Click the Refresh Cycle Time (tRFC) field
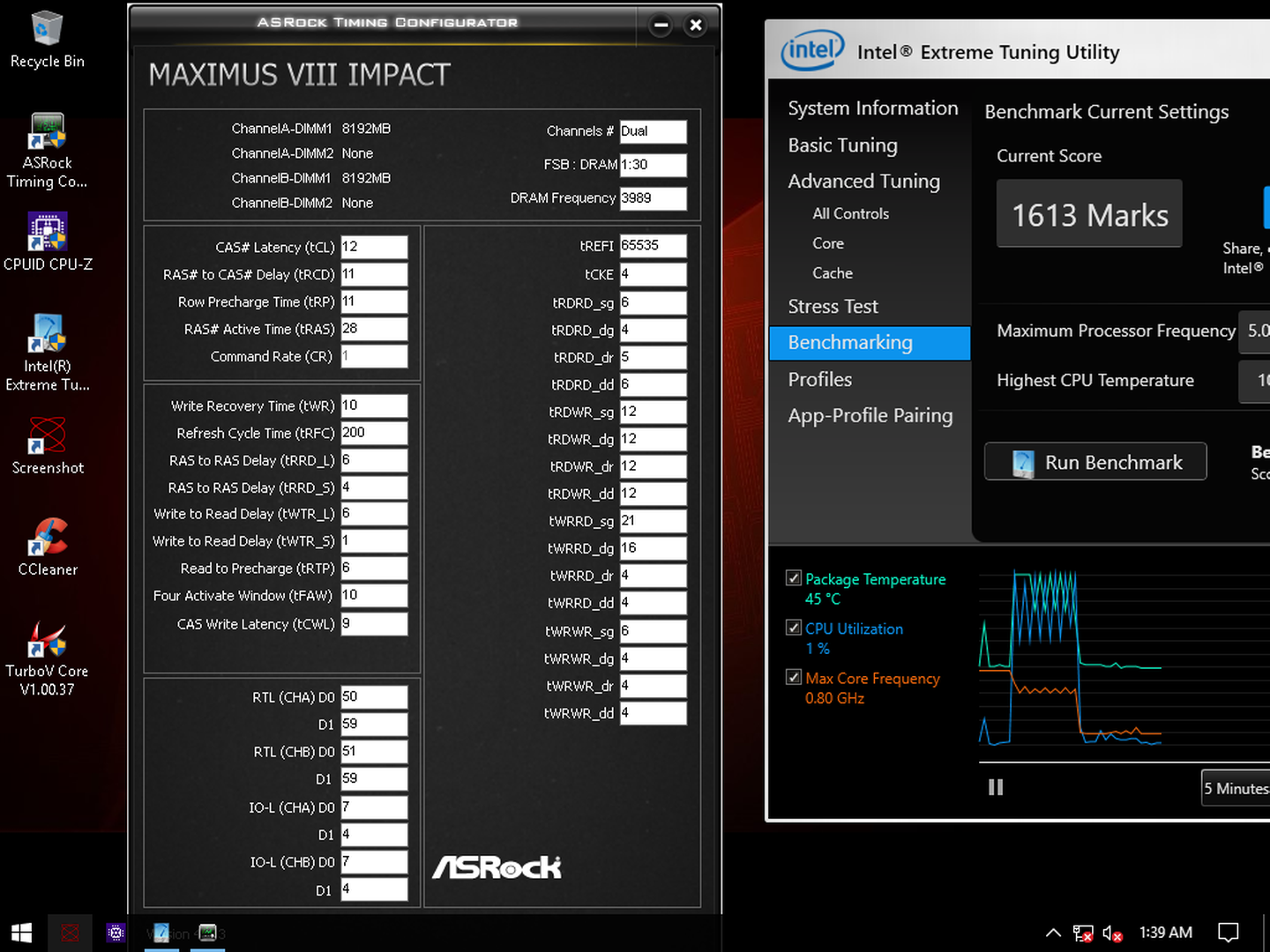 pyautogui.click(x=374, y=433)
